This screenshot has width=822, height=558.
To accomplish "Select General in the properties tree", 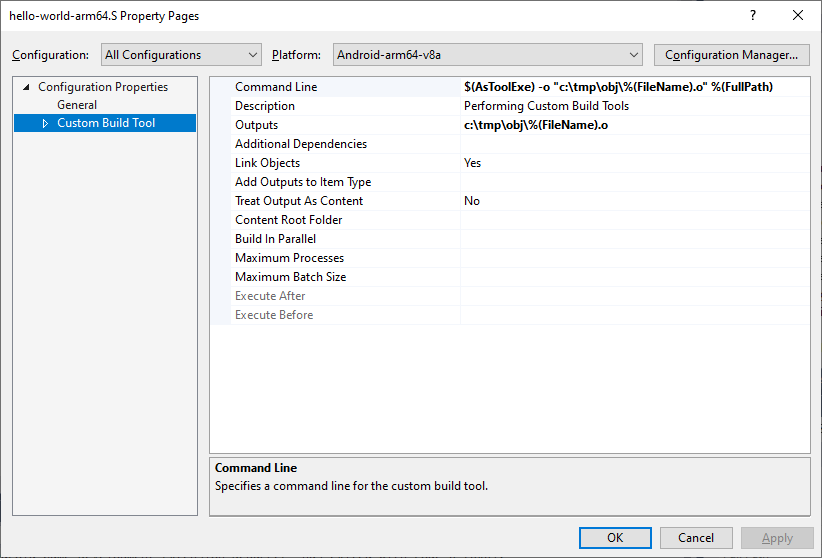I will (77, 105).
